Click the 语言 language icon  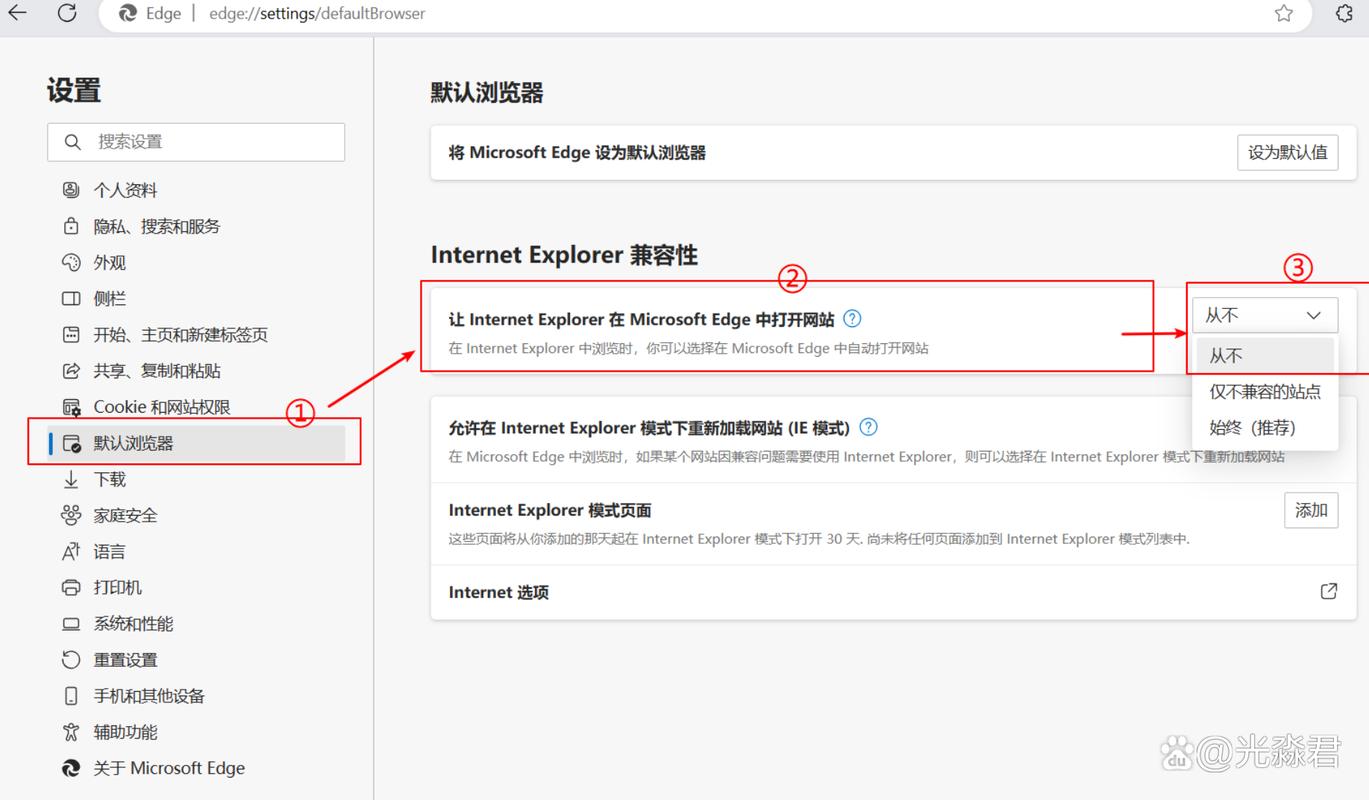pyautogui.click(x=71, y=551)
